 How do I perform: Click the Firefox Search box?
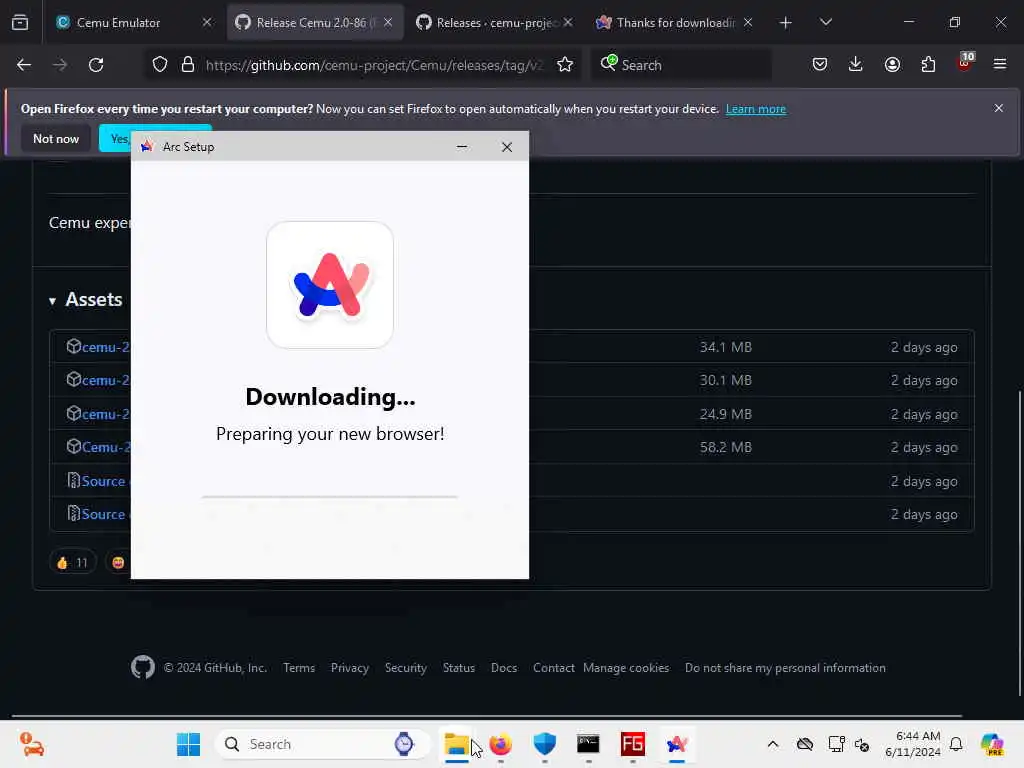click(681, 65)
